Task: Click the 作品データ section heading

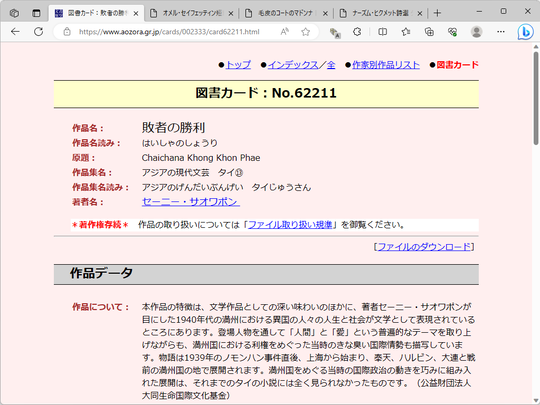Action: (101, 273)
